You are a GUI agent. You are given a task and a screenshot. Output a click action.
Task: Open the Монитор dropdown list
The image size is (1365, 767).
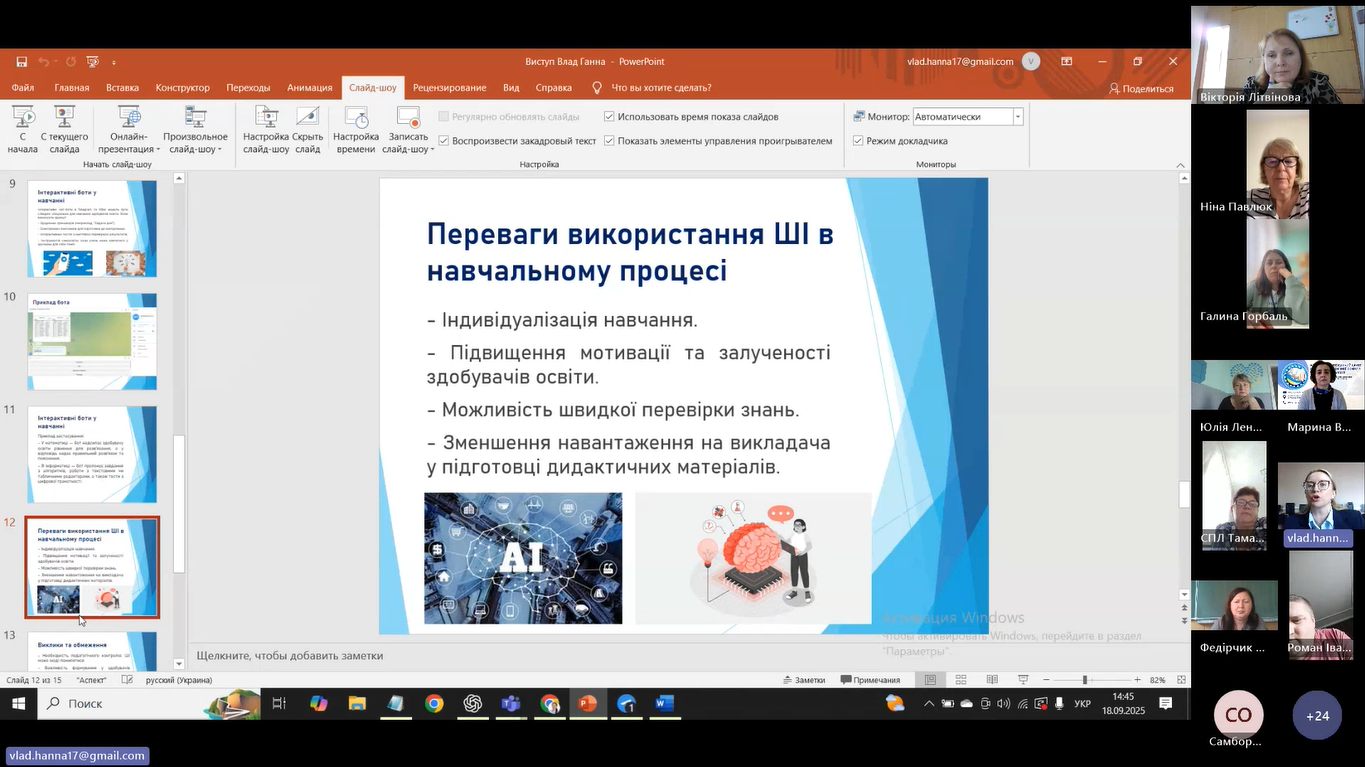coord(1018,117)
